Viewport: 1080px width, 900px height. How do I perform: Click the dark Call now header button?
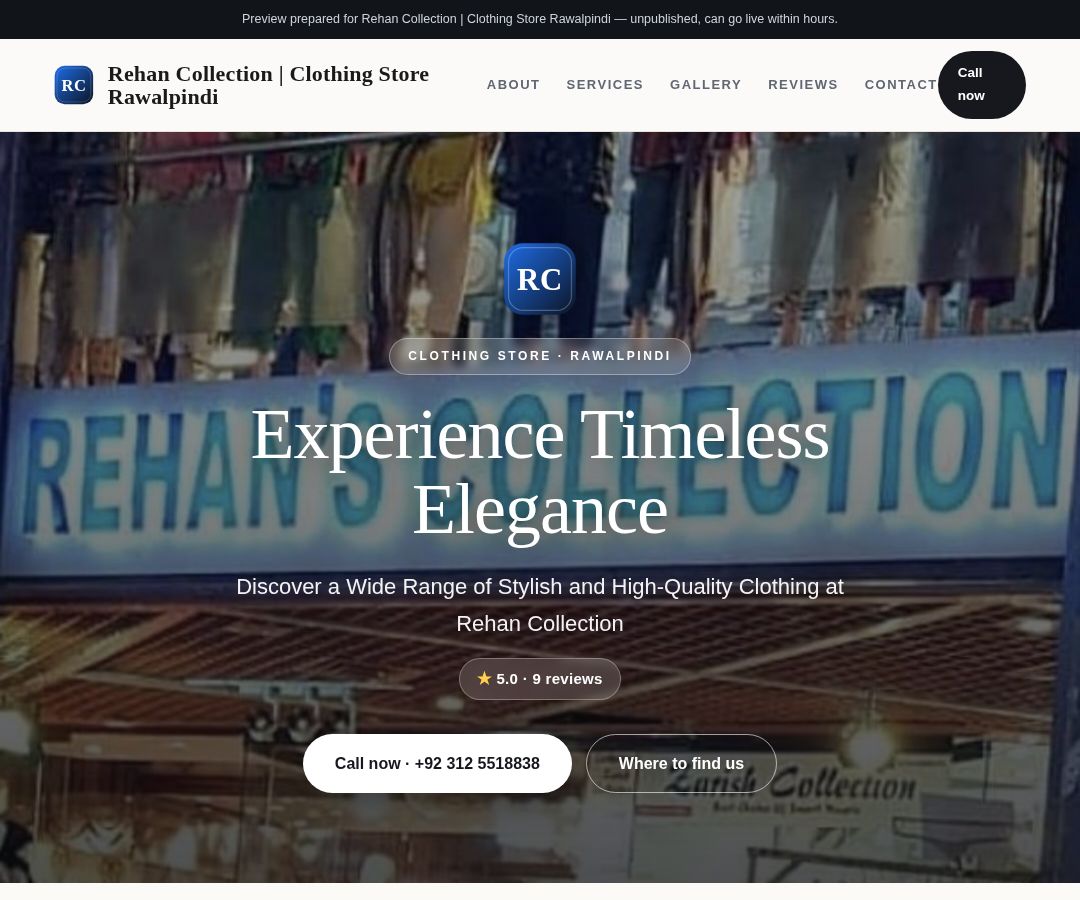click(x=982, y=85)
